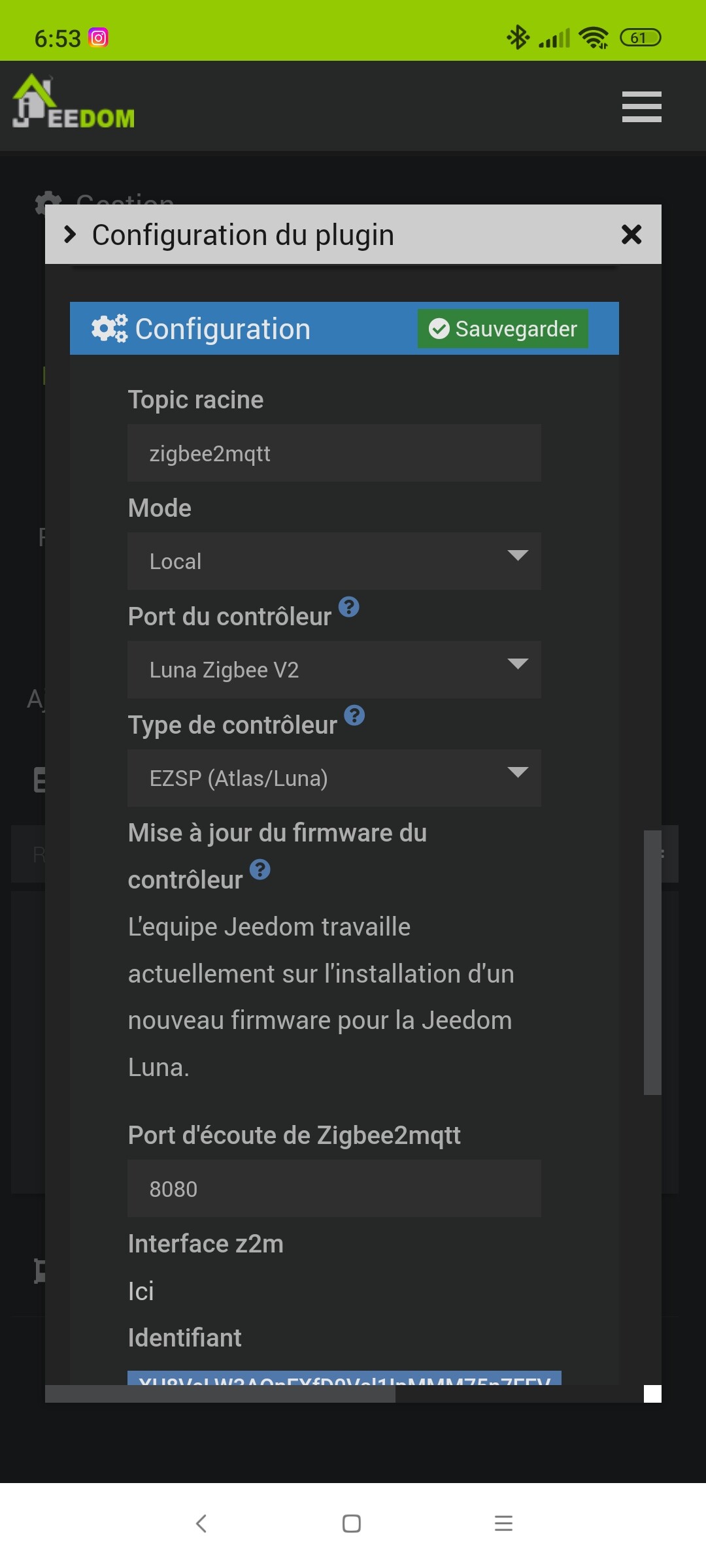Tap the Android home square button
Image resolution: width=706 pixels, height=1568 pixels.
[352, 1524]
